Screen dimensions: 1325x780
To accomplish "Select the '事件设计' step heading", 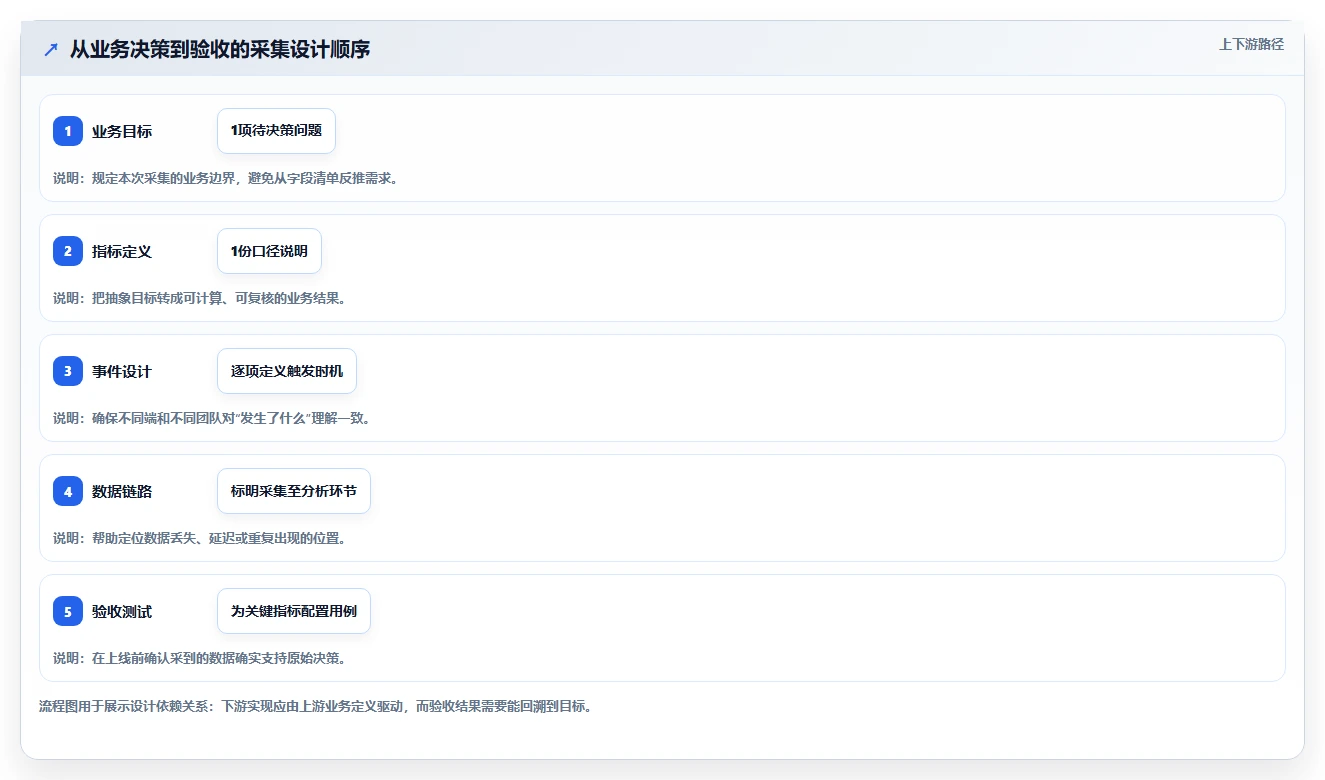I will click(x=122, y=371).
